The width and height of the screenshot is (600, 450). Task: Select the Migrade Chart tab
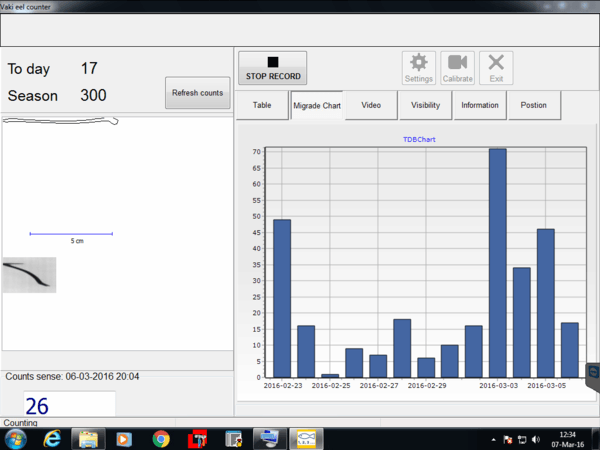[x=317, y=106]
